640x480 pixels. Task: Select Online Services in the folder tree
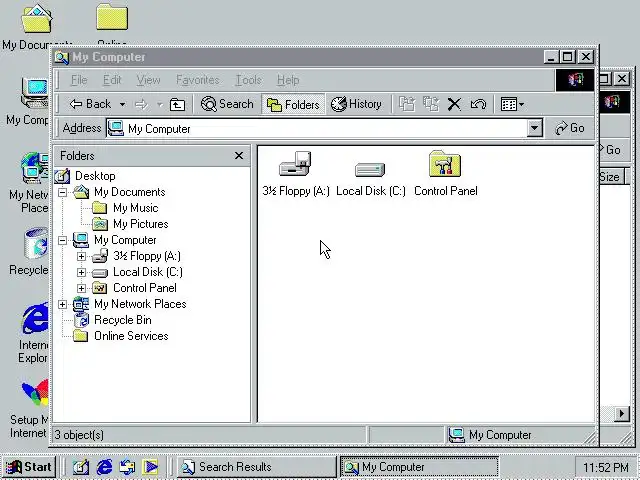[x=131, y=336]
